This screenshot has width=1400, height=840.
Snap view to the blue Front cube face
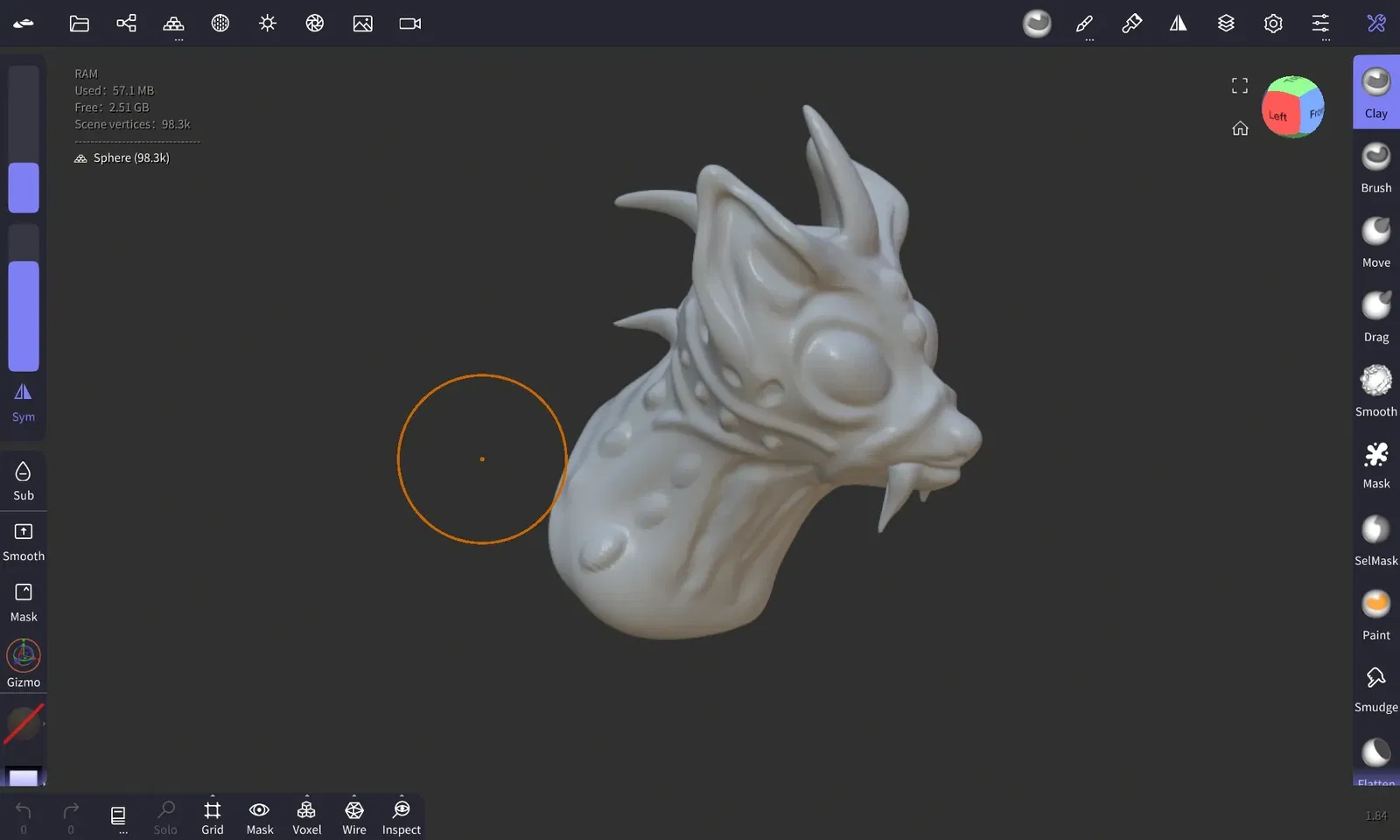1313,112
